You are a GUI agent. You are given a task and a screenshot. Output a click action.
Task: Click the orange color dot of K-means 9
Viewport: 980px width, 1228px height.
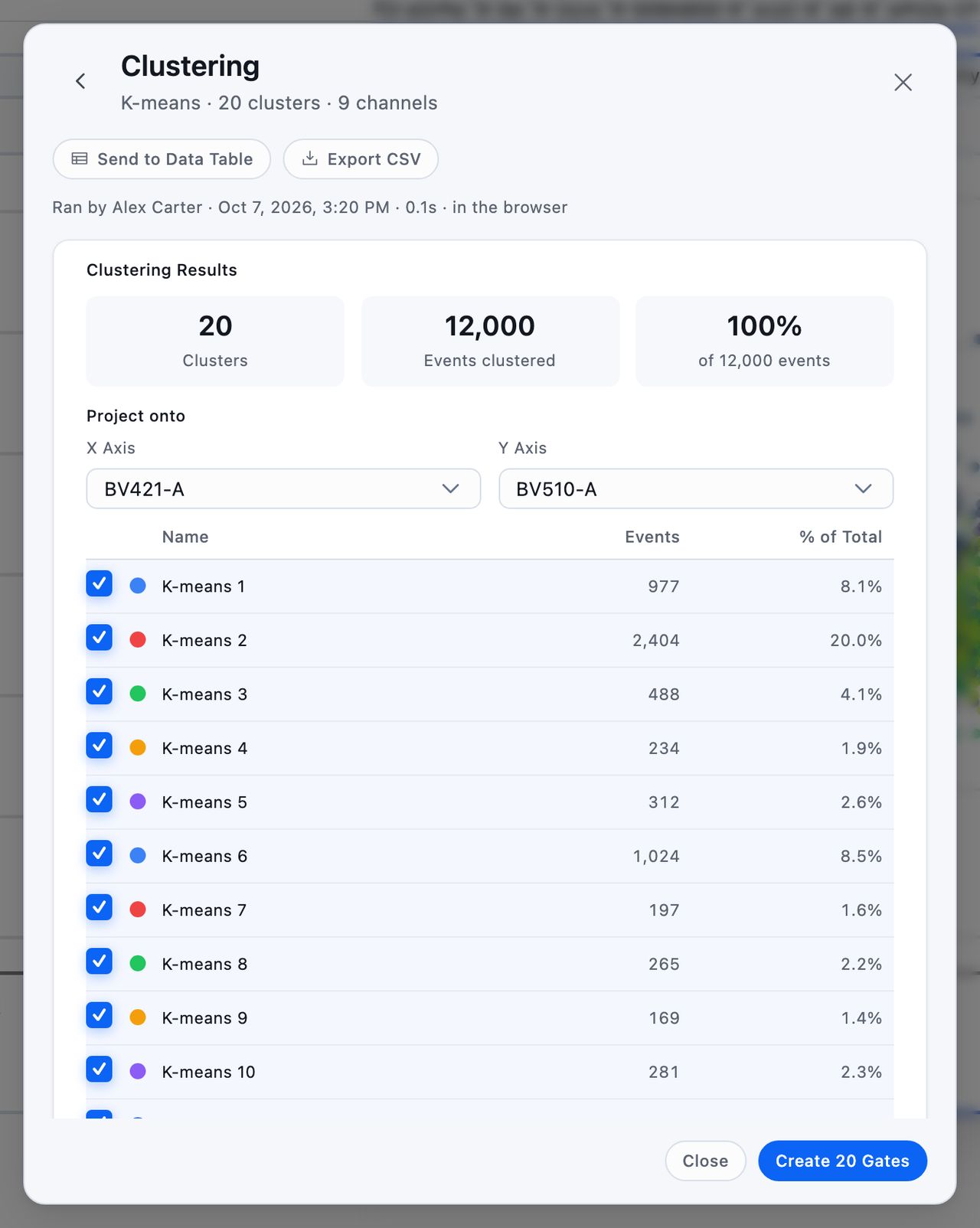tap(138, 1017)
